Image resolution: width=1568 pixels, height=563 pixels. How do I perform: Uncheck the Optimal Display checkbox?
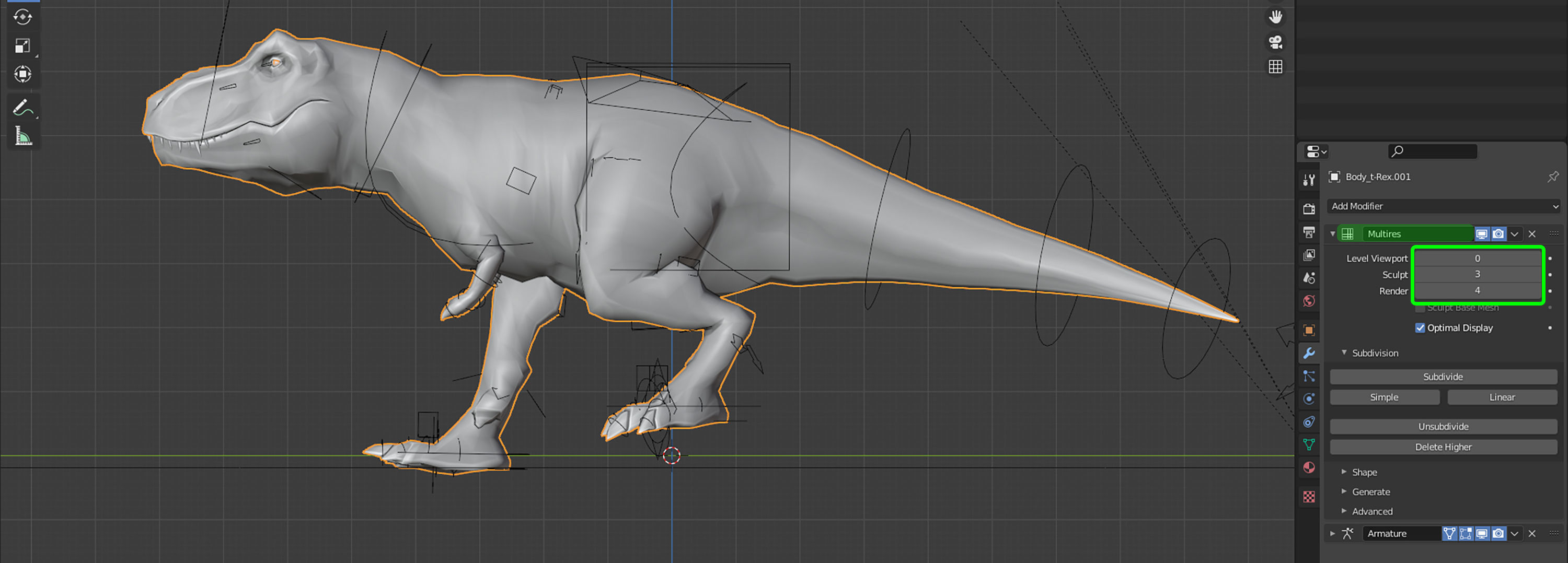click(1420, 327)
